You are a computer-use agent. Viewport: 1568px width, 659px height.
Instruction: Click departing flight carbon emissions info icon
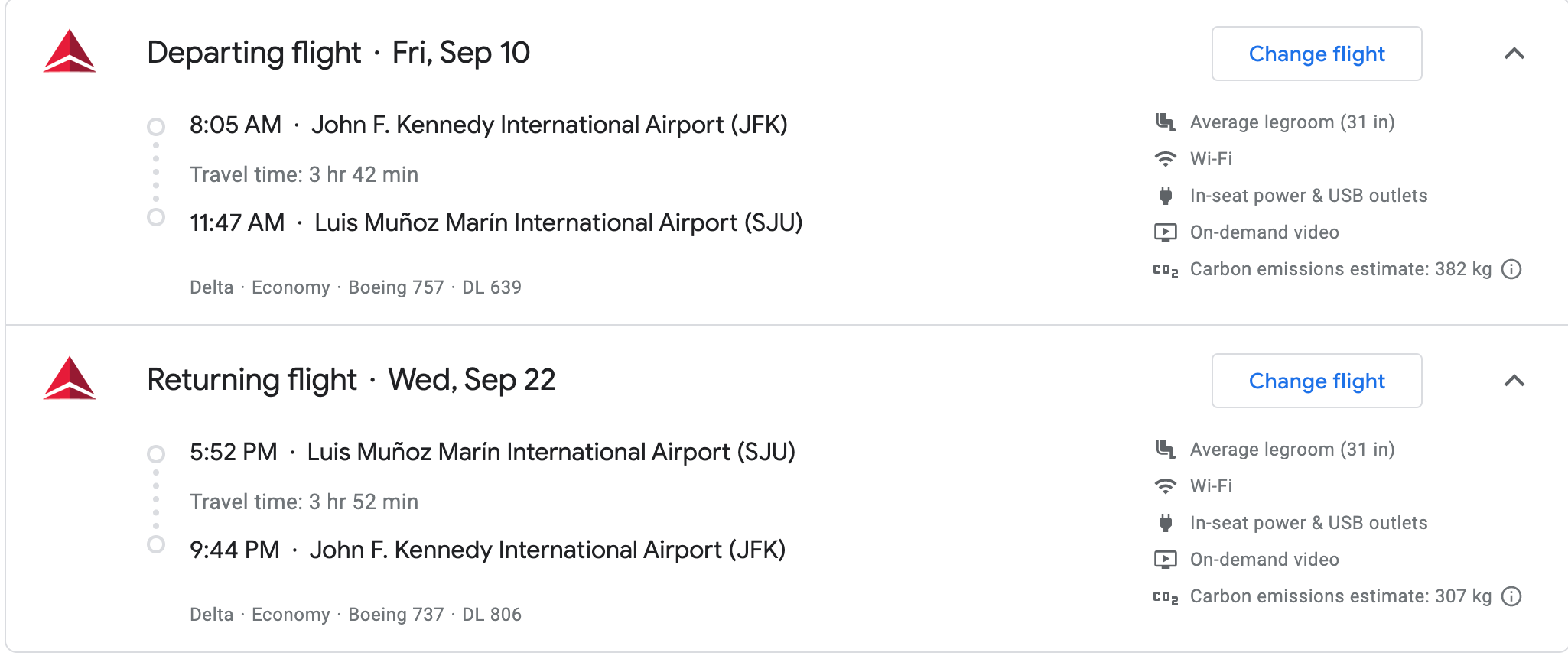tap(1511, 269)
